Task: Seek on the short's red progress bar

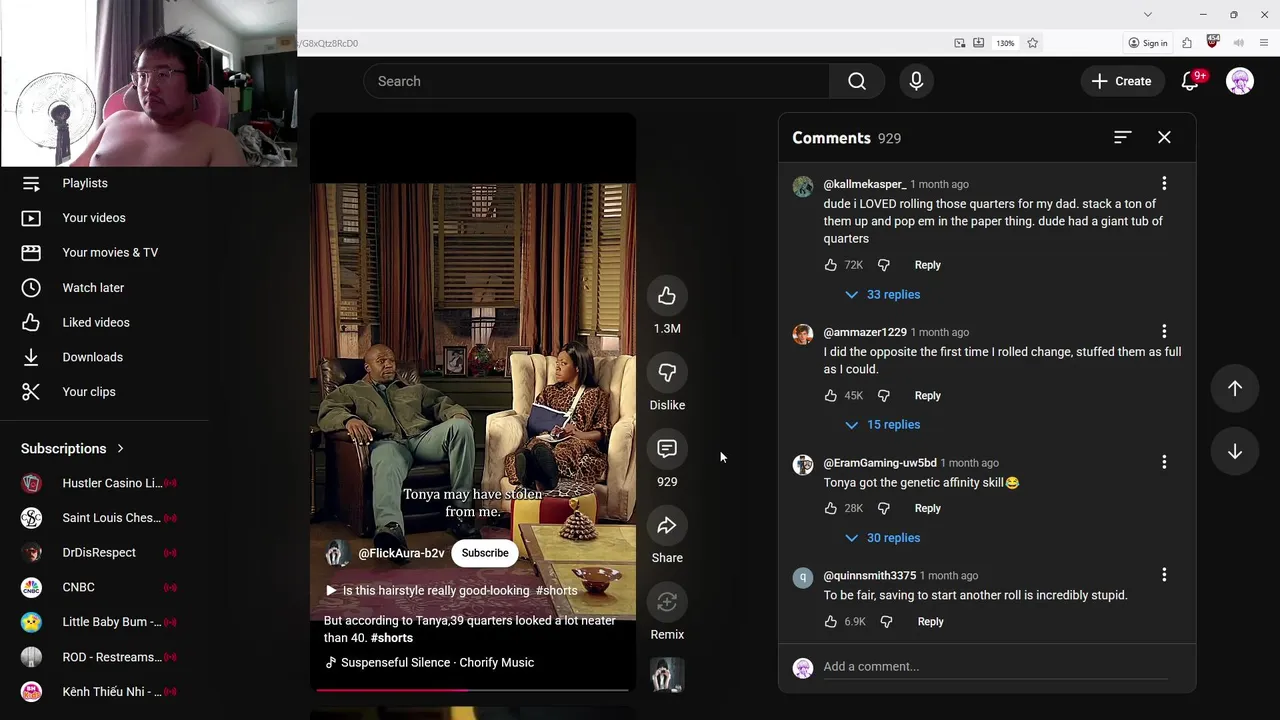Action: pyautogui.click(x=473, y=689)
